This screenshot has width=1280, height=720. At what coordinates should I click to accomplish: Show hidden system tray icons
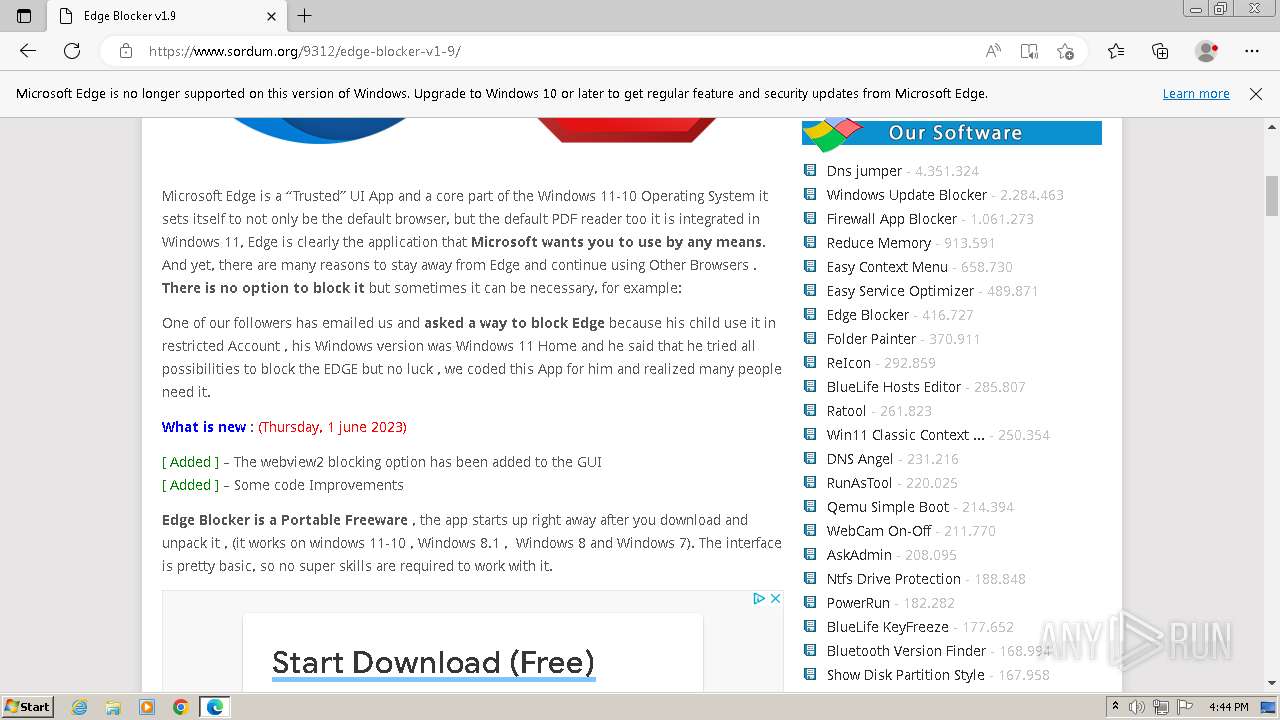click(1115, 707)
